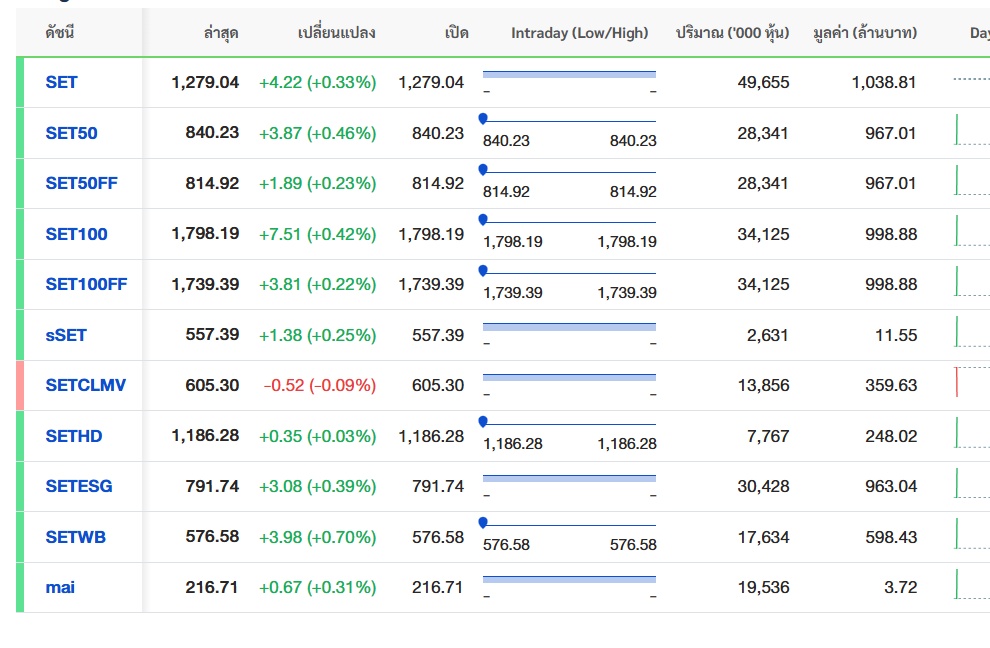Select the SETESG index link

78,486
